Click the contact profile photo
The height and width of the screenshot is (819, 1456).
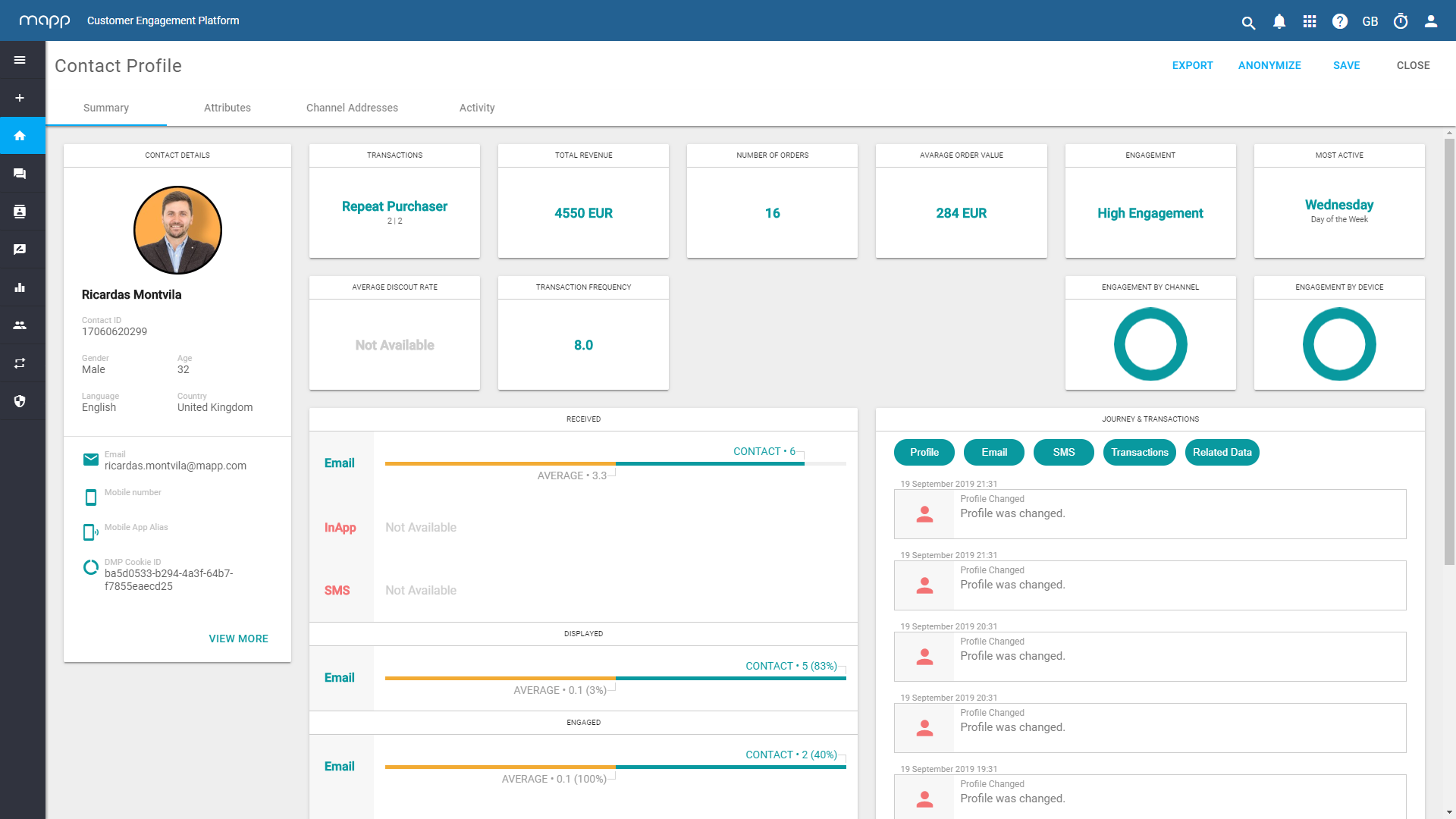coord(177,230)
